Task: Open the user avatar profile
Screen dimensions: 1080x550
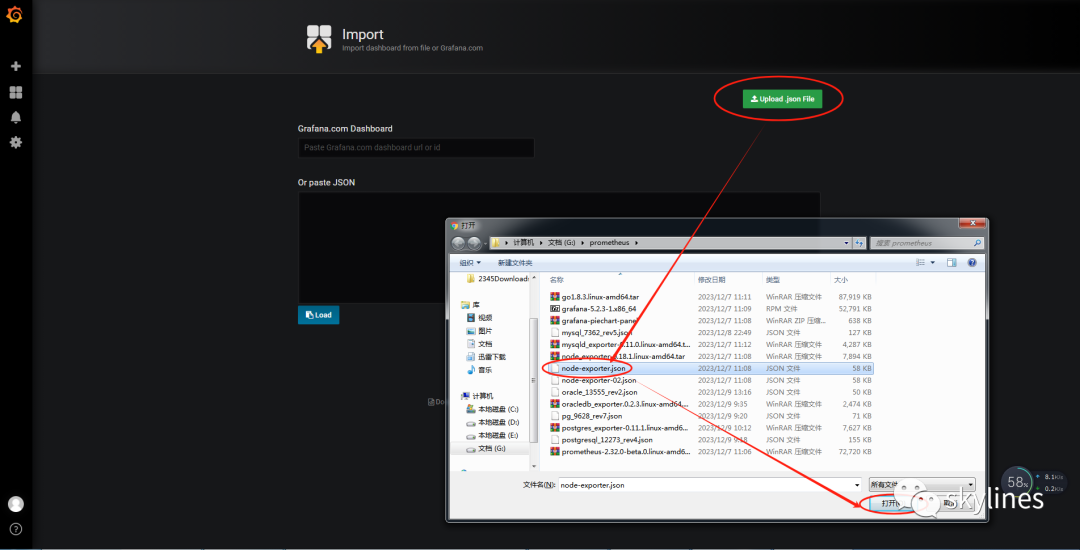Action: pyautogui.click(x=16, y=504)
